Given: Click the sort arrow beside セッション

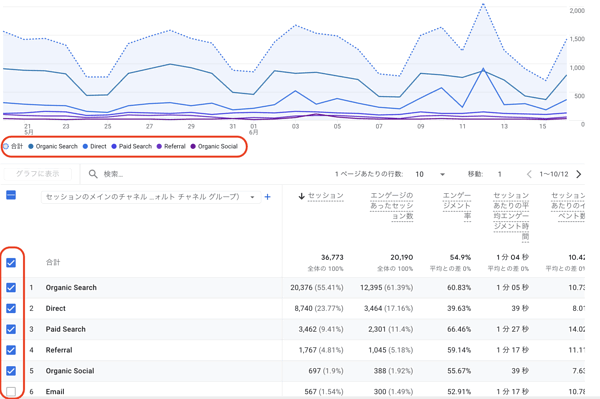Looking at the screenshot, I should (302, 196).
